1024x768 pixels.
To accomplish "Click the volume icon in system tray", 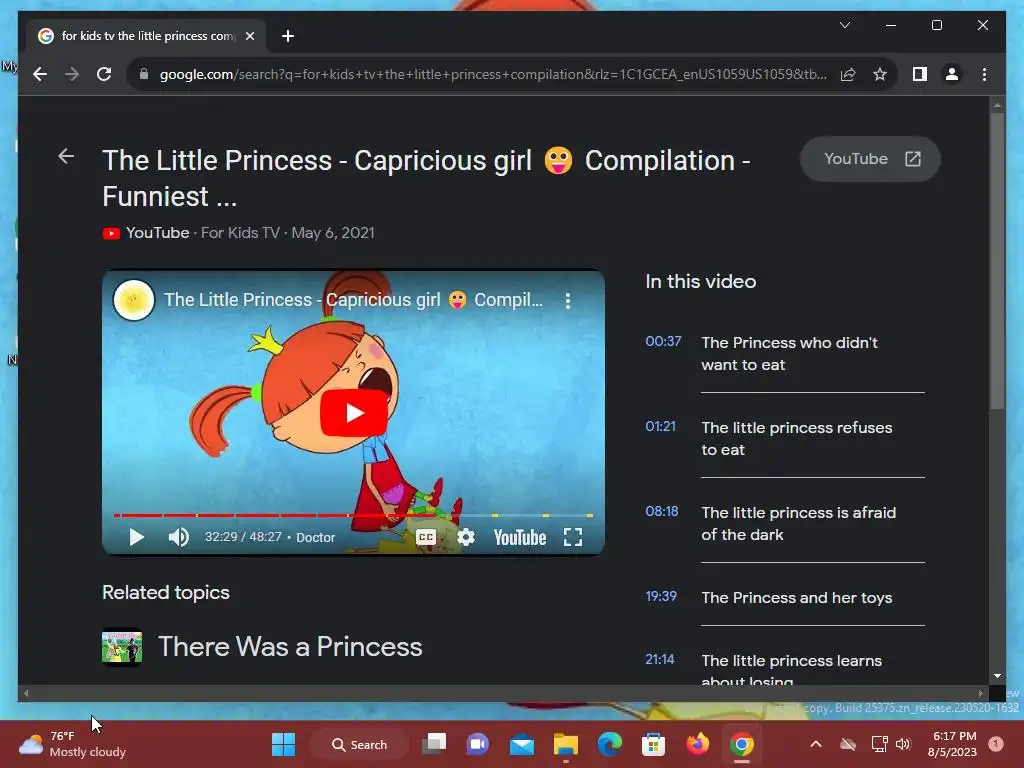I will [x=903, y=744].
